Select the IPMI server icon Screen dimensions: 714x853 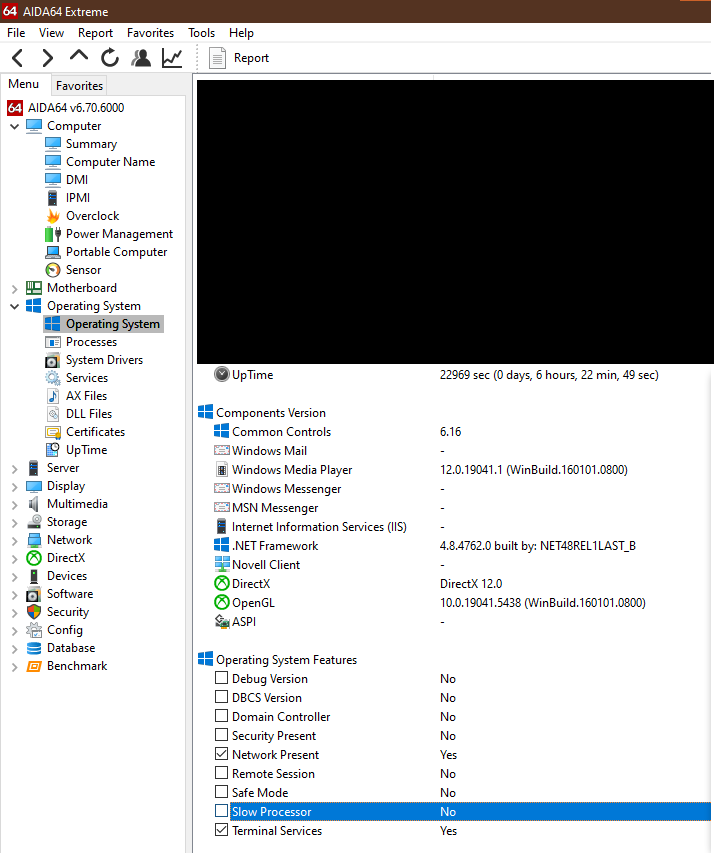tap(53, 198)
